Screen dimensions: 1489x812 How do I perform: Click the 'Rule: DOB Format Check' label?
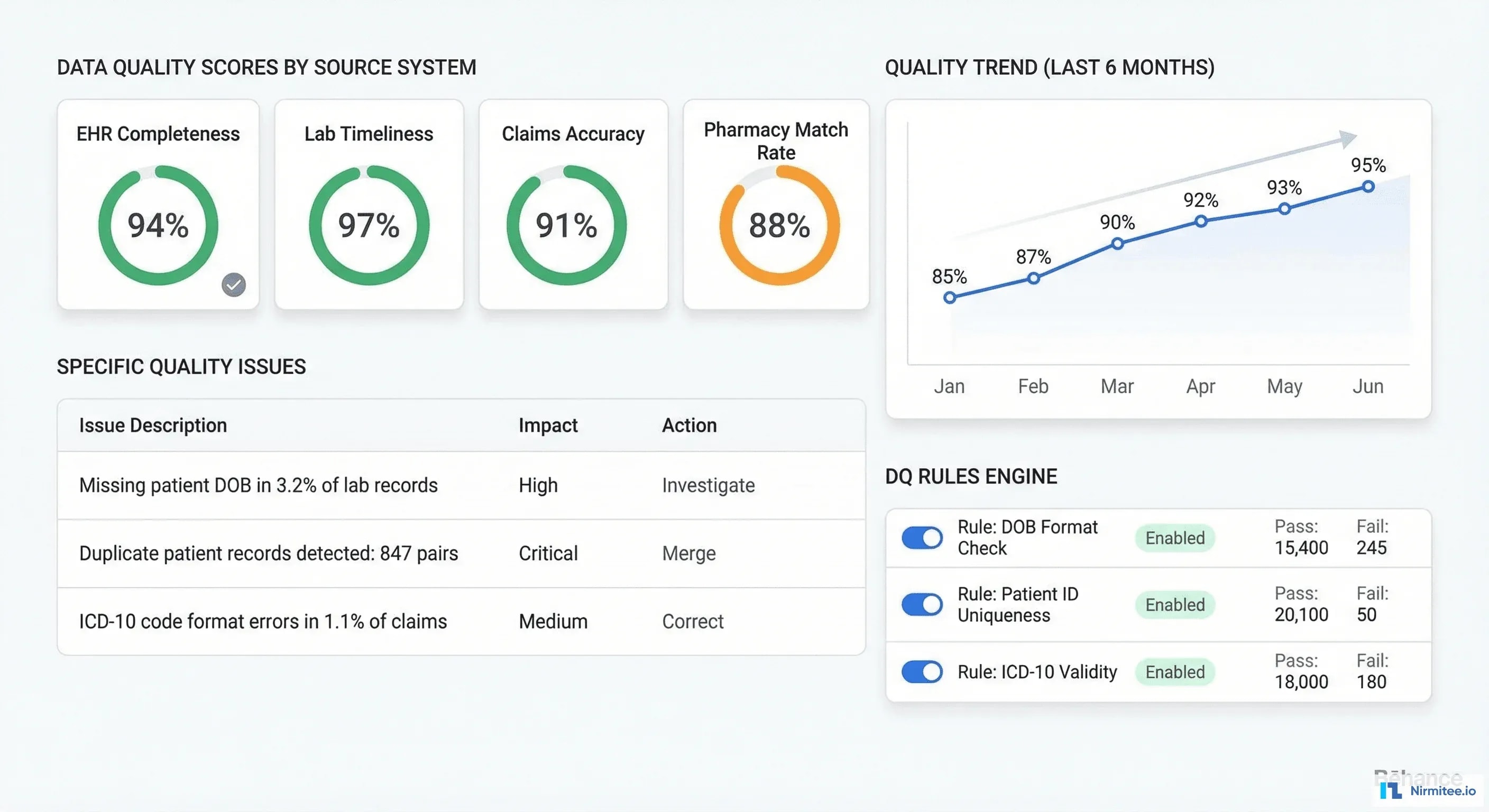click(1027, 538)
